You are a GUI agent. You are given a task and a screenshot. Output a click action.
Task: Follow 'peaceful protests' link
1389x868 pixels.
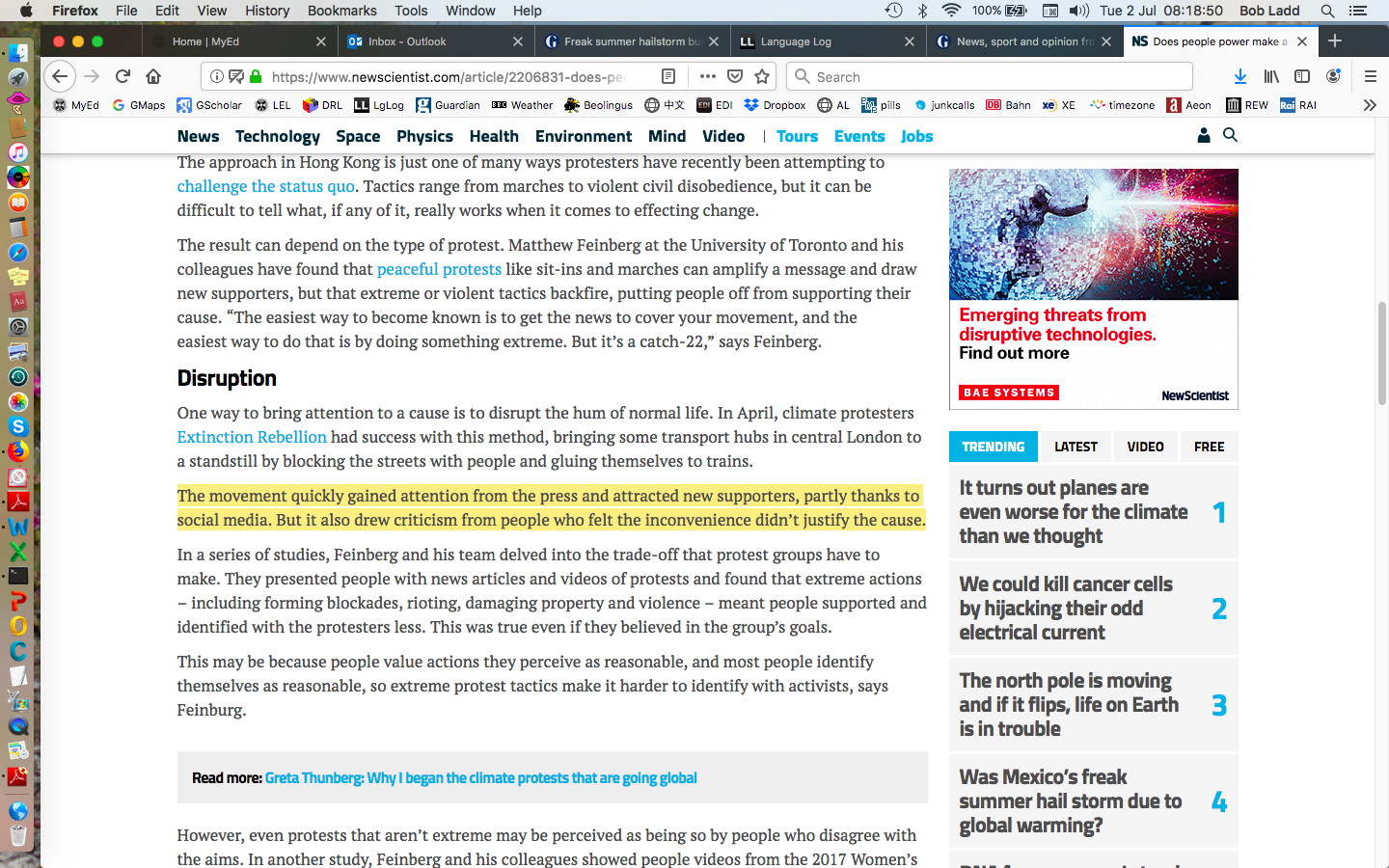pos(439,269)
